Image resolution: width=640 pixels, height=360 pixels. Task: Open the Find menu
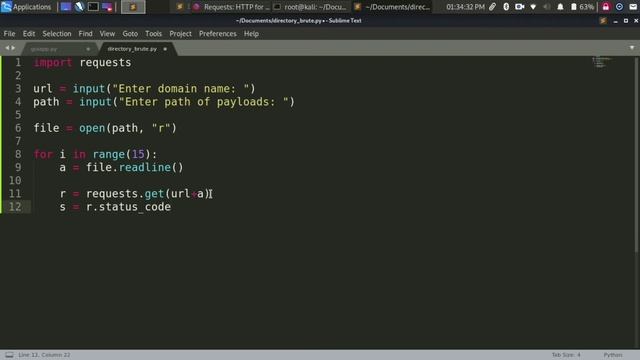85,34
